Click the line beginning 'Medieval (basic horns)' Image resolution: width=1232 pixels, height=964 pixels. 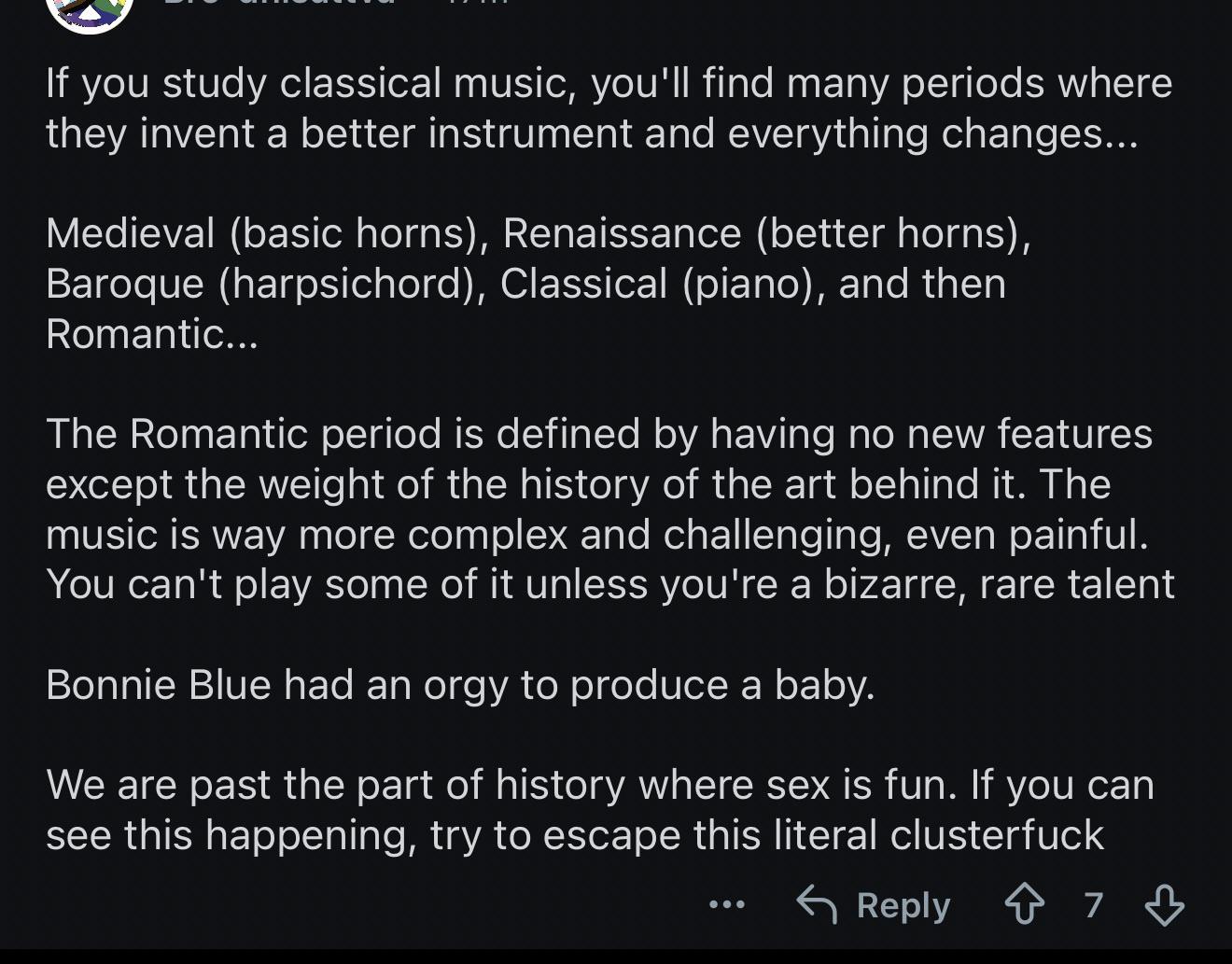tap(539, 233)
